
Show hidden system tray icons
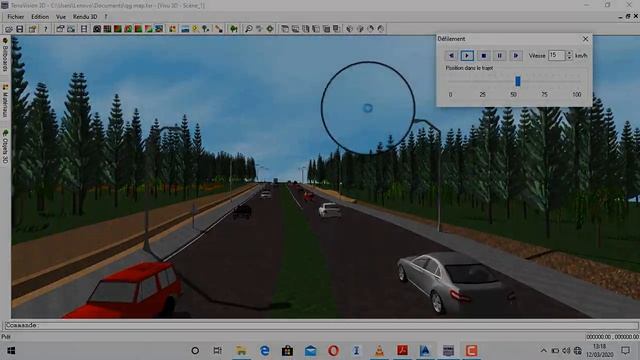point(544,351)
